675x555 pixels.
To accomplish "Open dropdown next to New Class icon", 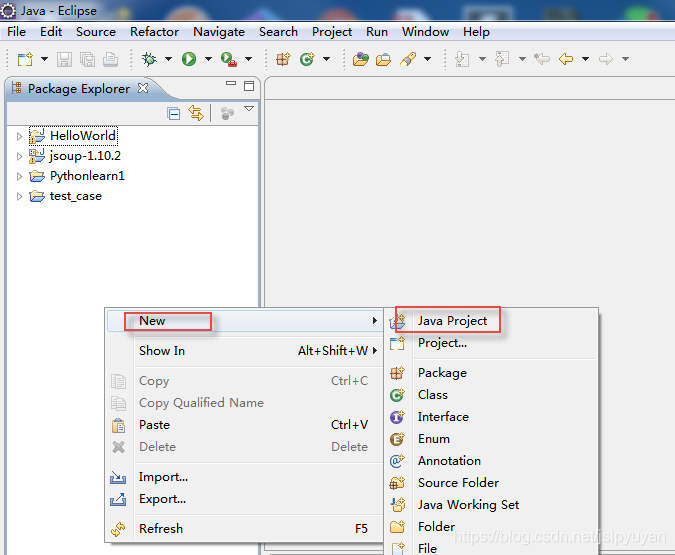I will (327, 59).
